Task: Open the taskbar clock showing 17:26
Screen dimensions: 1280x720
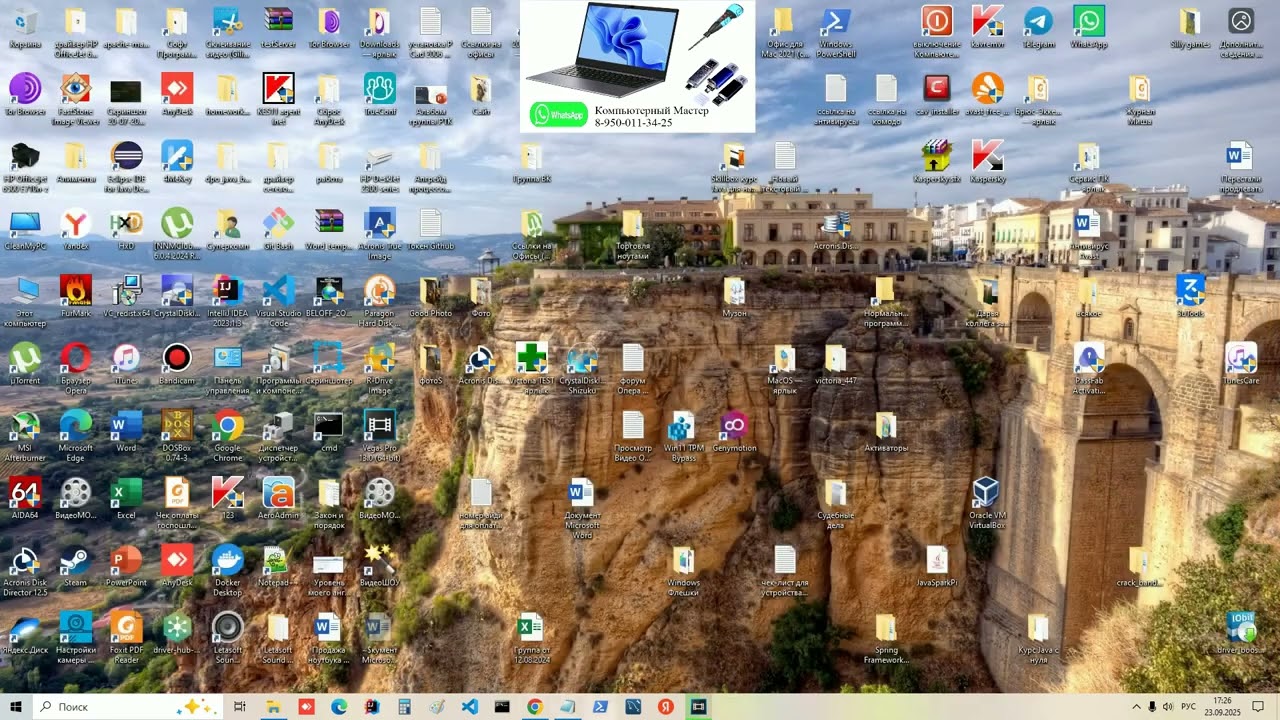Action: (x=1222, y=707)
